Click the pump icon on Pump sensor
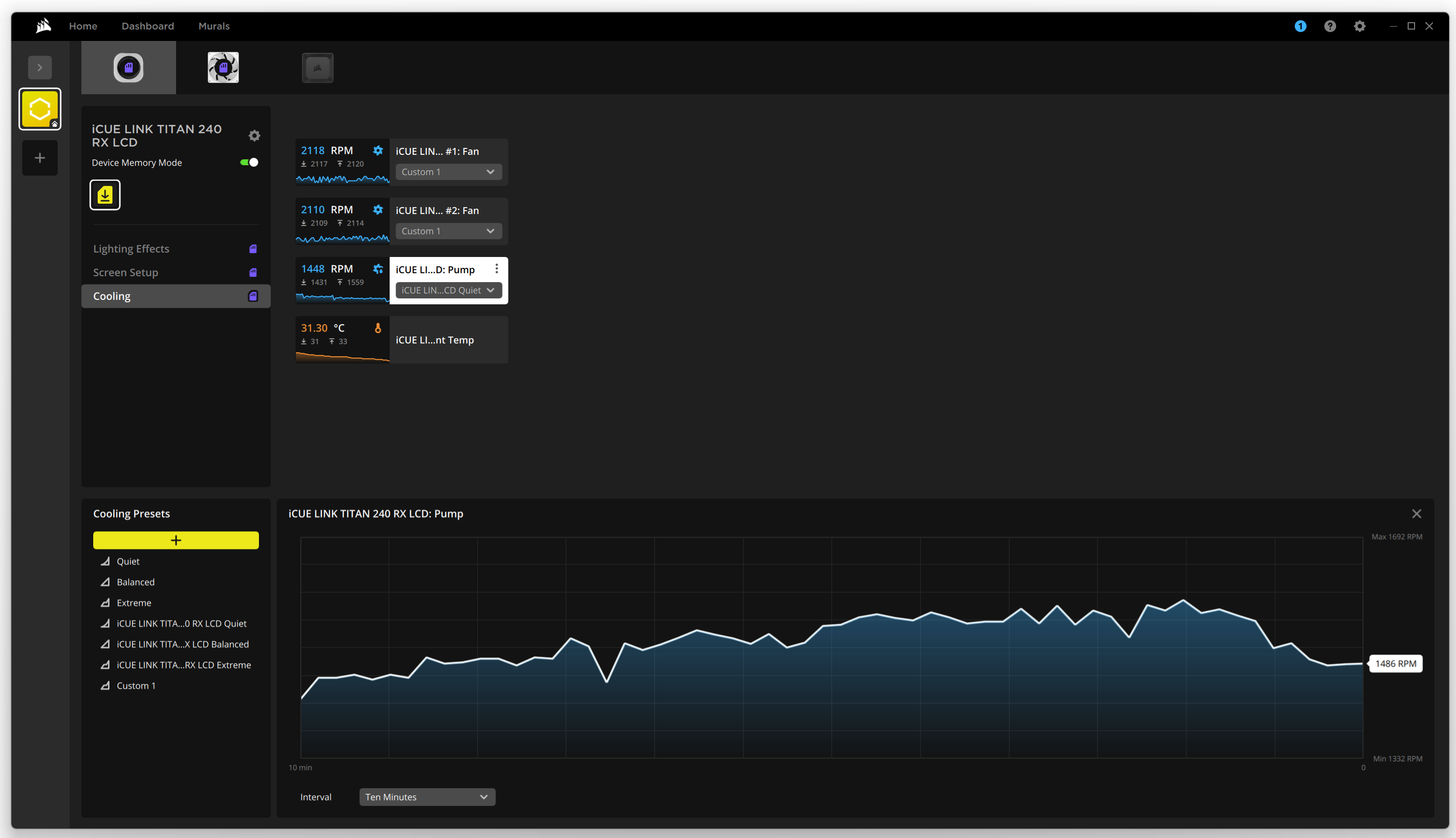The width and height of the screenshot is (1456, 838). (377, 269)
